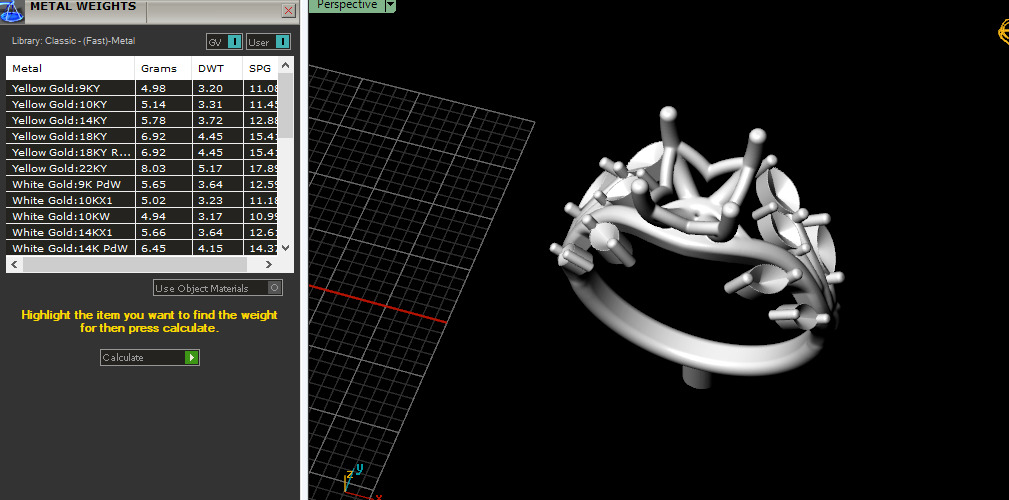
Task: Select the Yellow Gold:18KY row
Action: coord(142,136)
